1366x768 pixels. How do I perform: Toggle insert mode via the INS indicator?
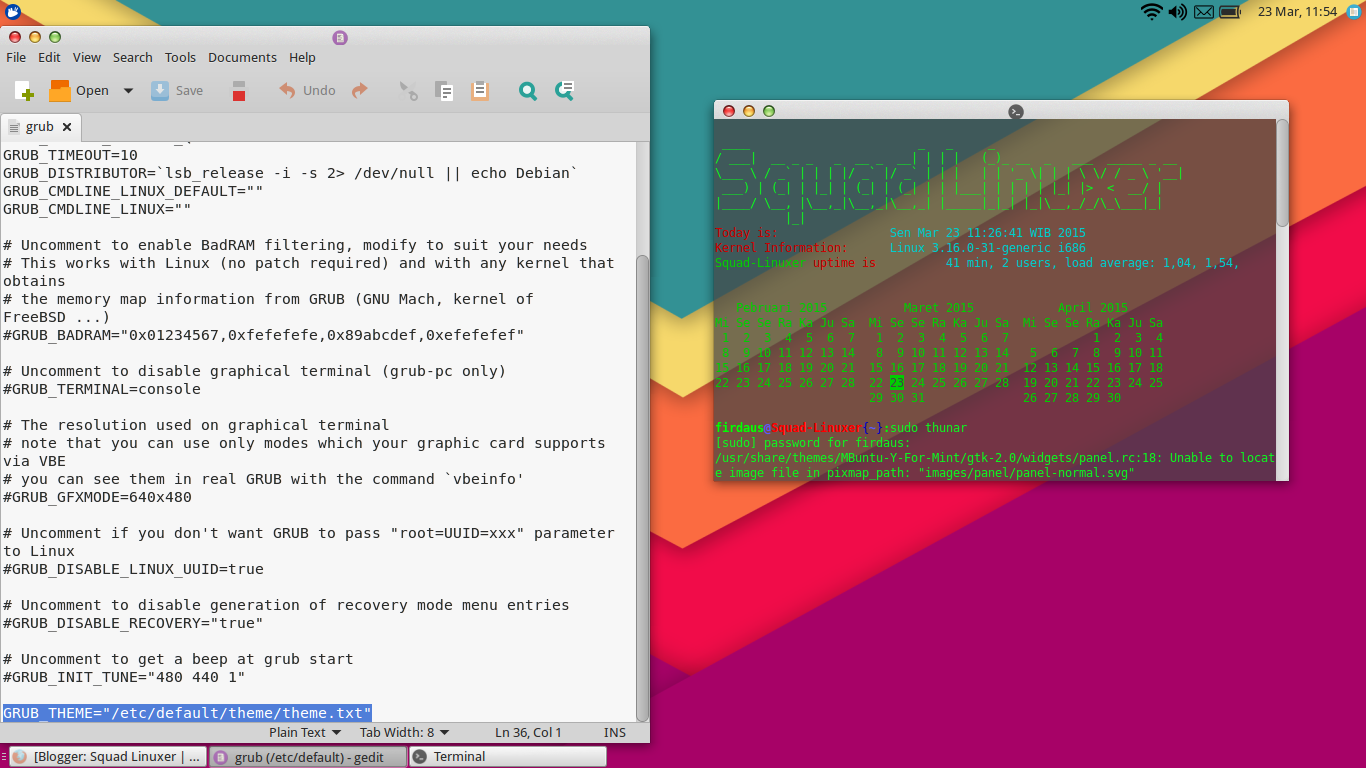pyautogui.click(x=614, y=732)
